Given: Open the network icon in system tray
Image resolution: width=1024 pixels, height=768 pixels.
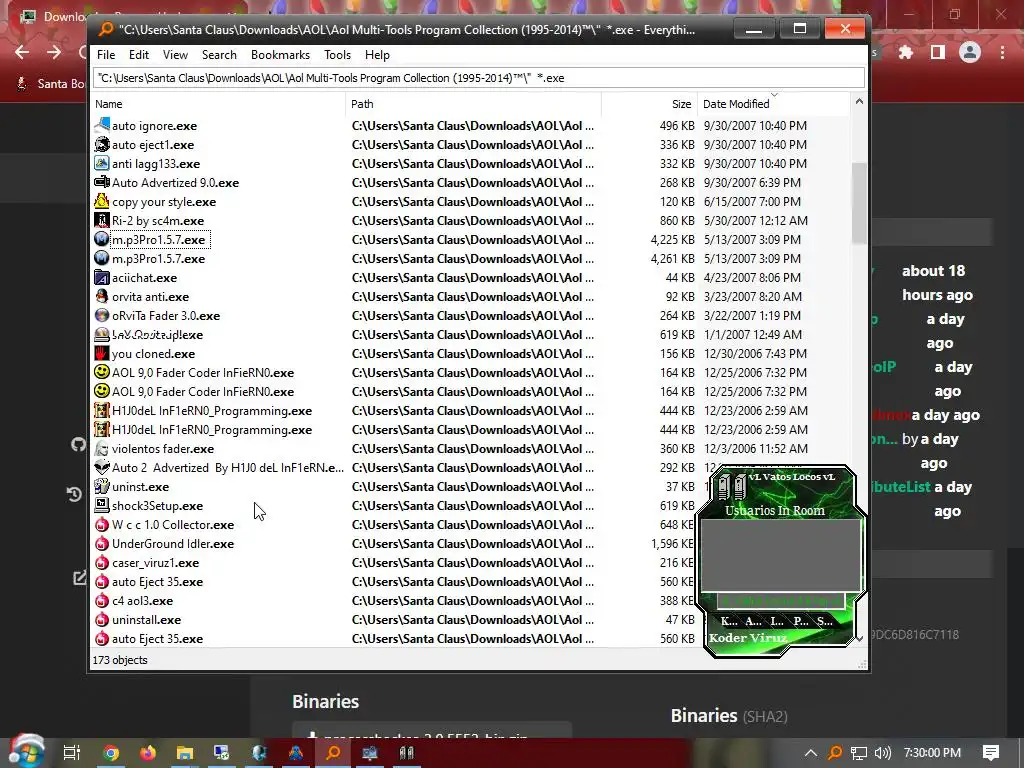Looking at the screenshot, I should (859, 753).
